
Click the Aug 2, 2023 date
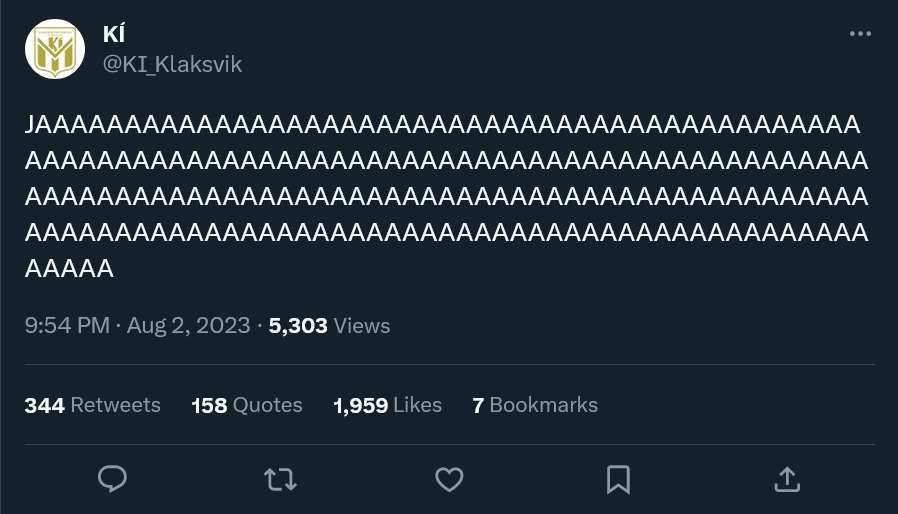point(188,325)
